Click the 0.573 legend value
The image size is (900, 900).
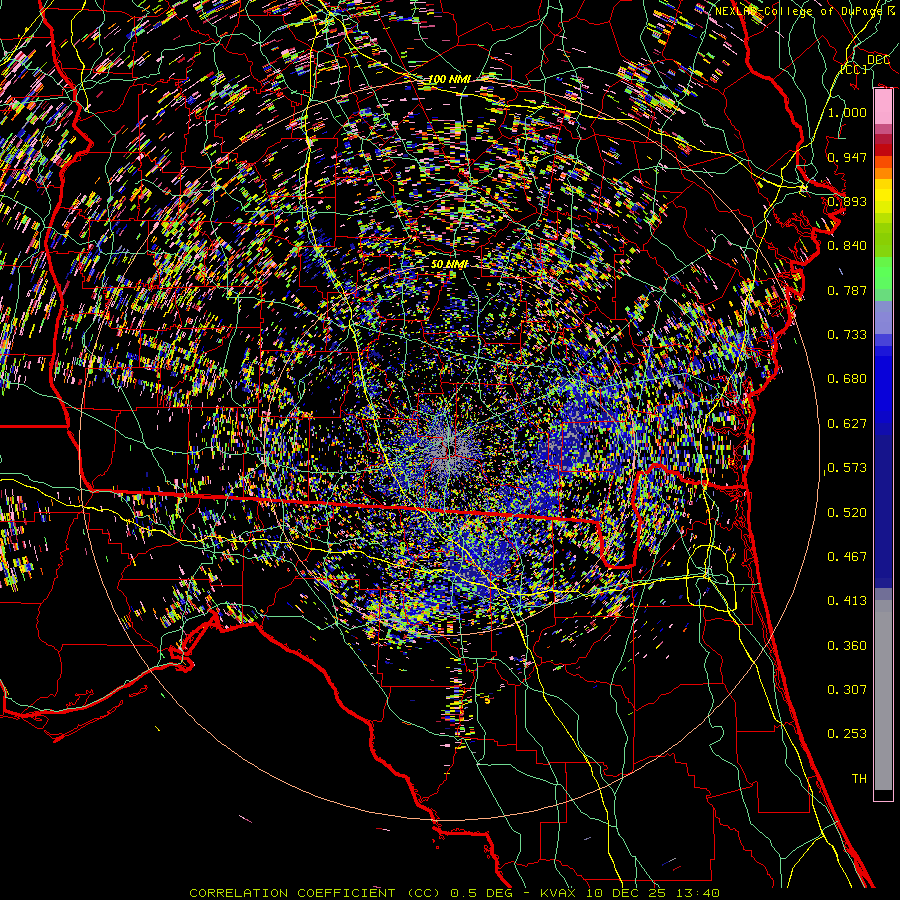click(x=847, y=468)
